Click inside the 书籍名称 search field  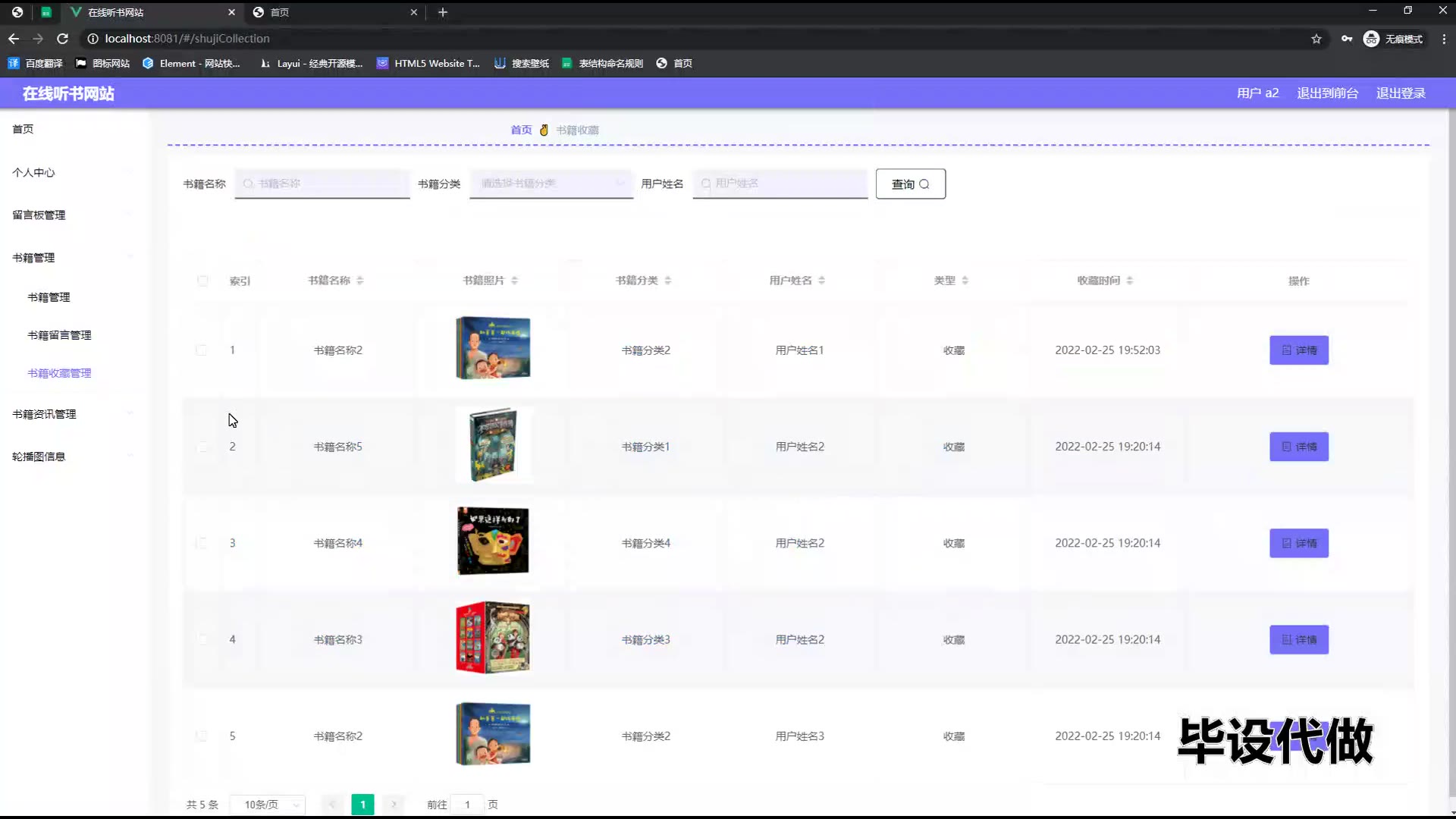pyautogui.click(x=322, y=184)
